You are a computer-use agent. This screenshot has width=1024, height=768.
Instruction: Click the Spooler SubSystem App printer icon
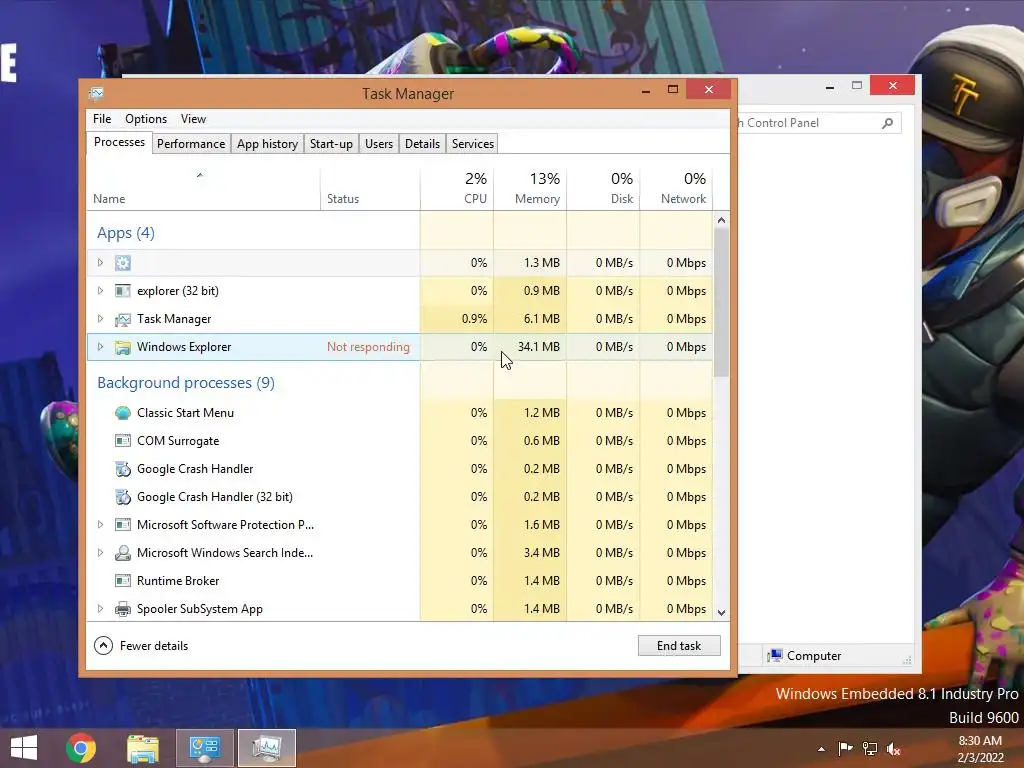(x=123, y=609)
